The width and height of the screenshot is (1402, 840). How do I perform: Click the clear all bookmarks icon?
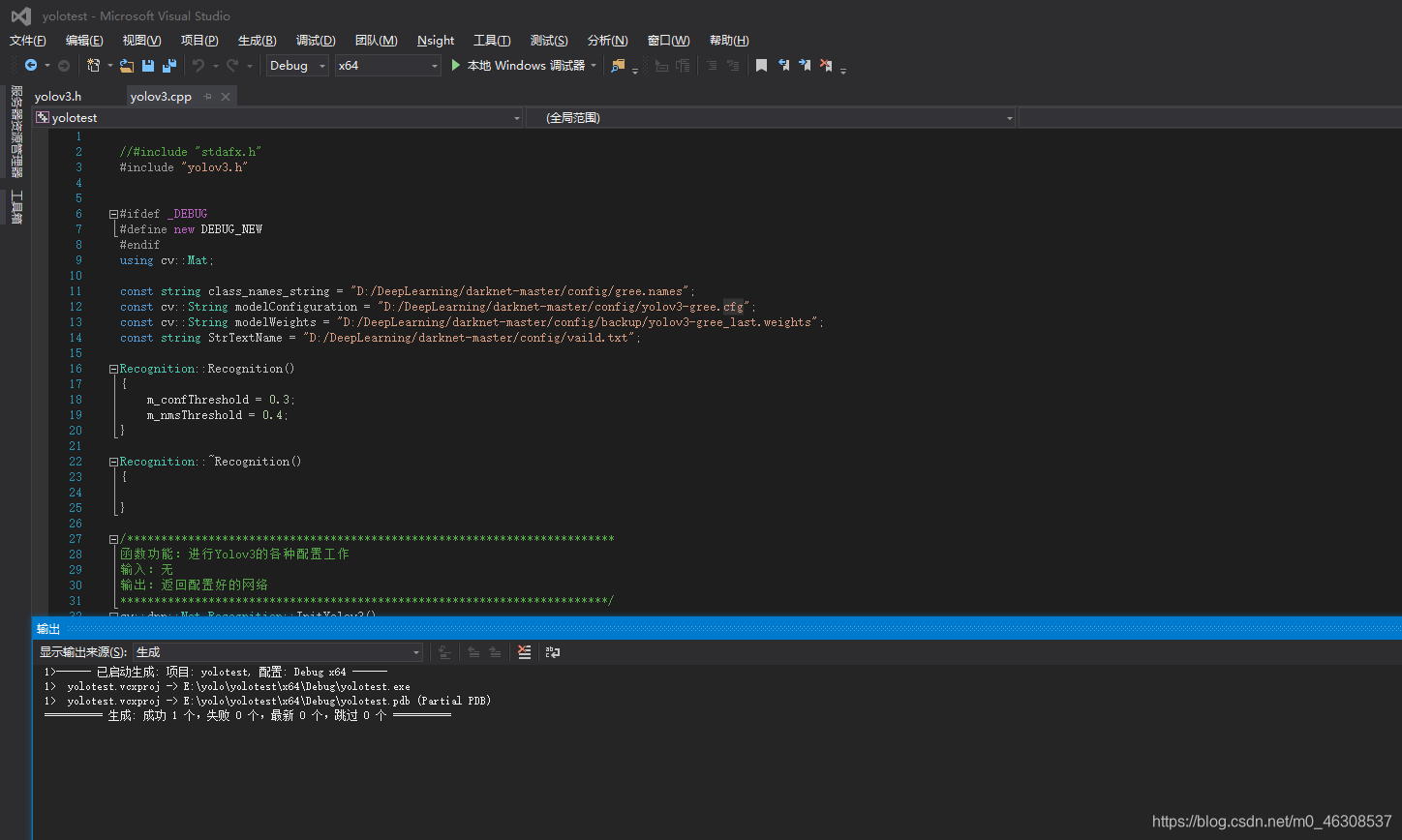826,66
